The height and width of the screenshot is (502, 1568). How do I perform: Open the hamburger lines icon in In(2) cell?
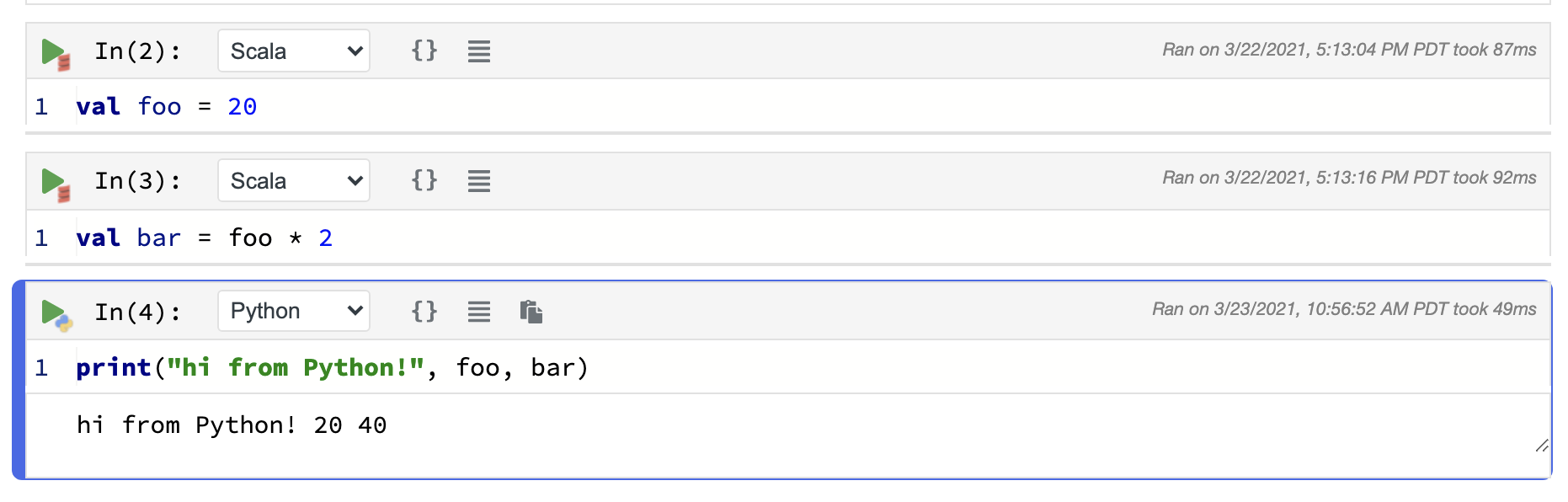(x=478, y=51)
